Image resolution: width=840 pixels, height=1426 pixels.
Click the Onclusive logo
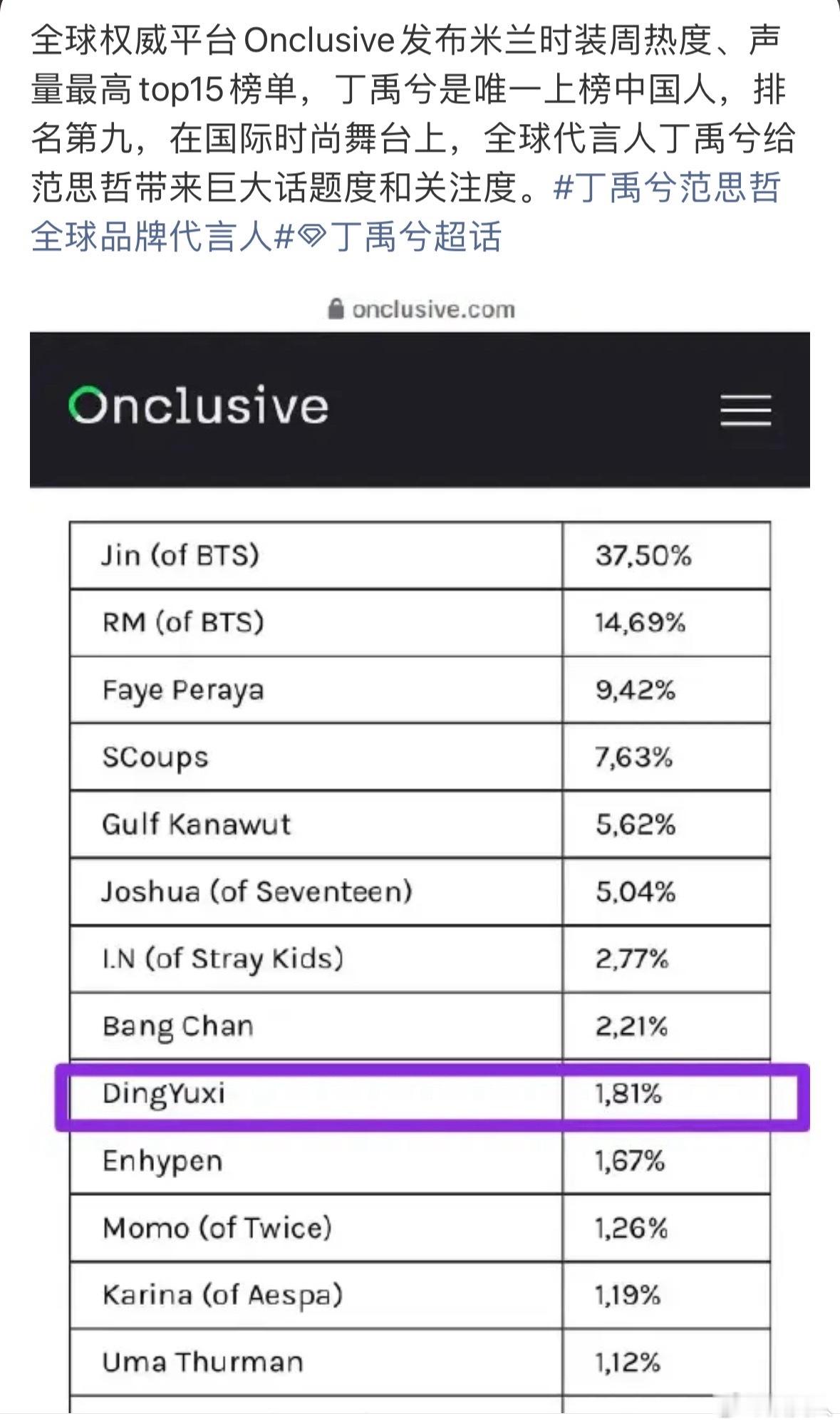point(198,405)
